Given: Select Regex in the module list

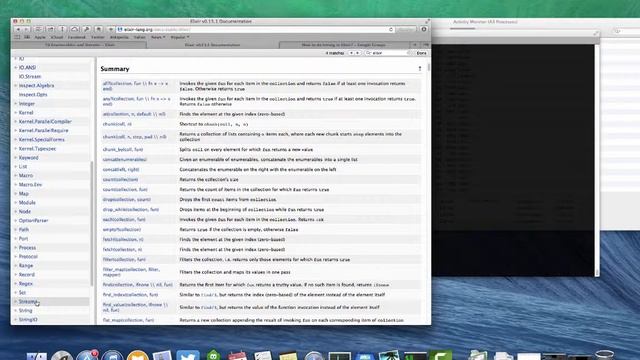Looking at the screenshot, I should 26,283.
